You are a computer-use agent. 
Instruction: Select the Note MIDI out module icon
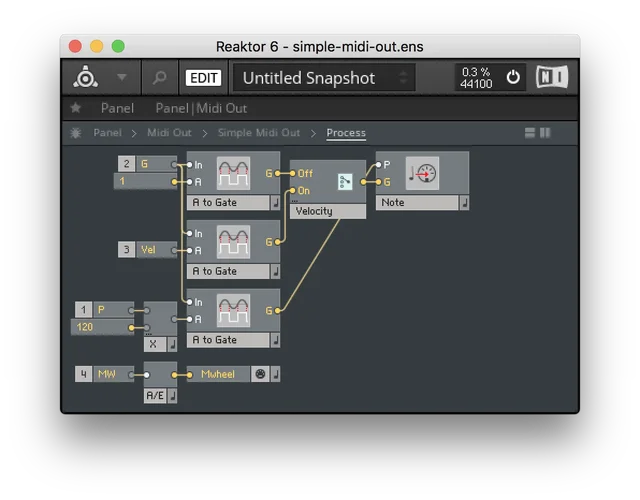click(x=422, y=173)
